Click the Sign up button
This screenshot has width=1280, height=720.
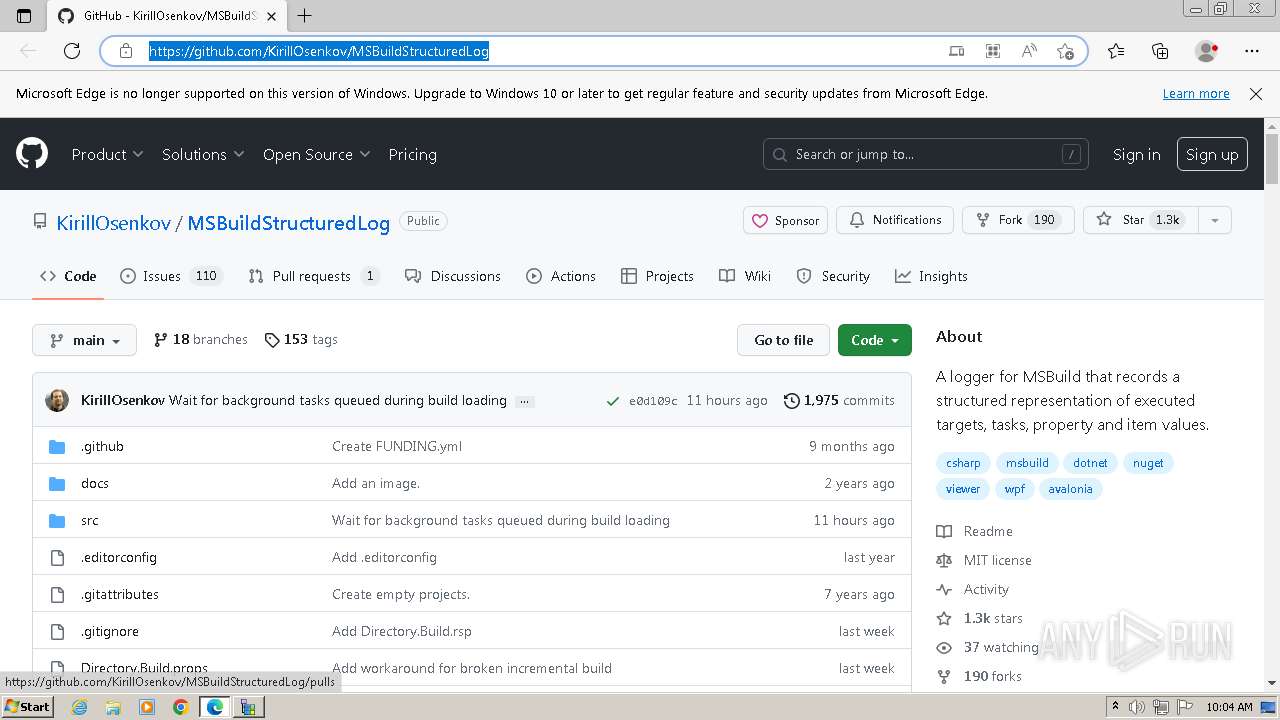click(x=1212, y=154)
